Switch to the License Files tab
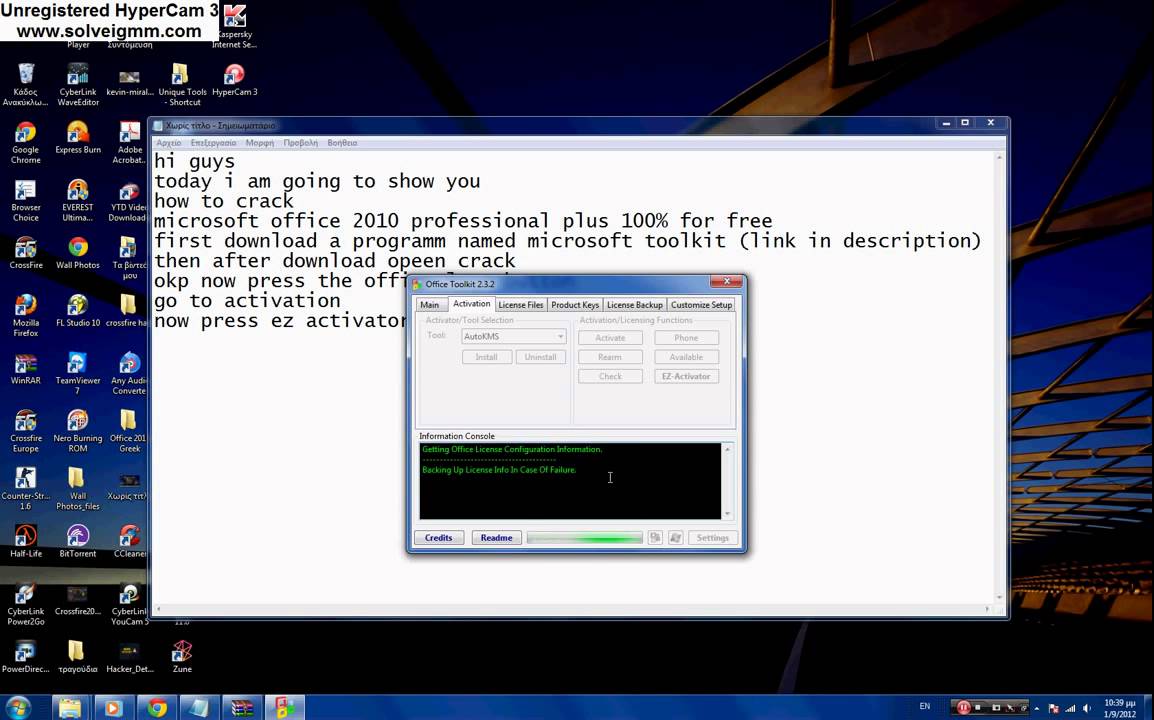The width and height of the screenshot is (1154, 720). tap(520, 305)
